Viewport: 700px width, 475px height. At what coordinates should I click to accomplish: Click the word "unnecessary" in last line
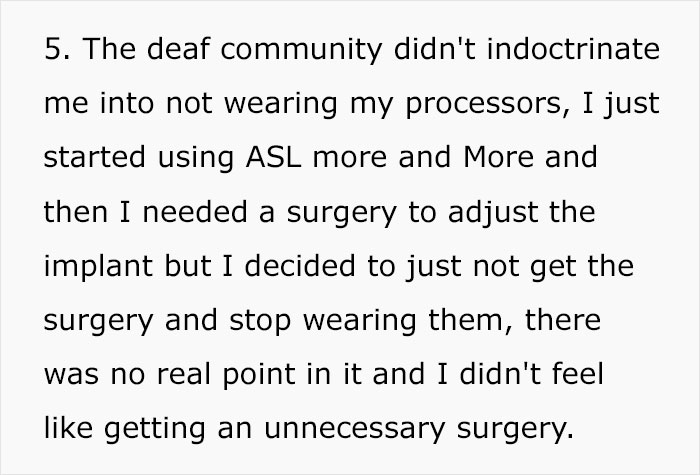pos(354,431)
